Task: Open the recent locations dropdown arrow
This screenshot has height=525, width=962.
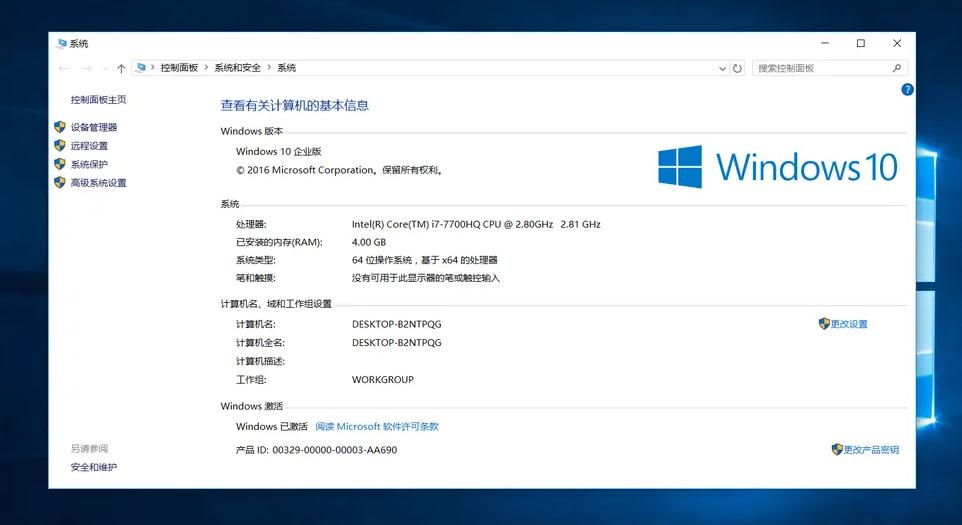Action: (105, 68)
